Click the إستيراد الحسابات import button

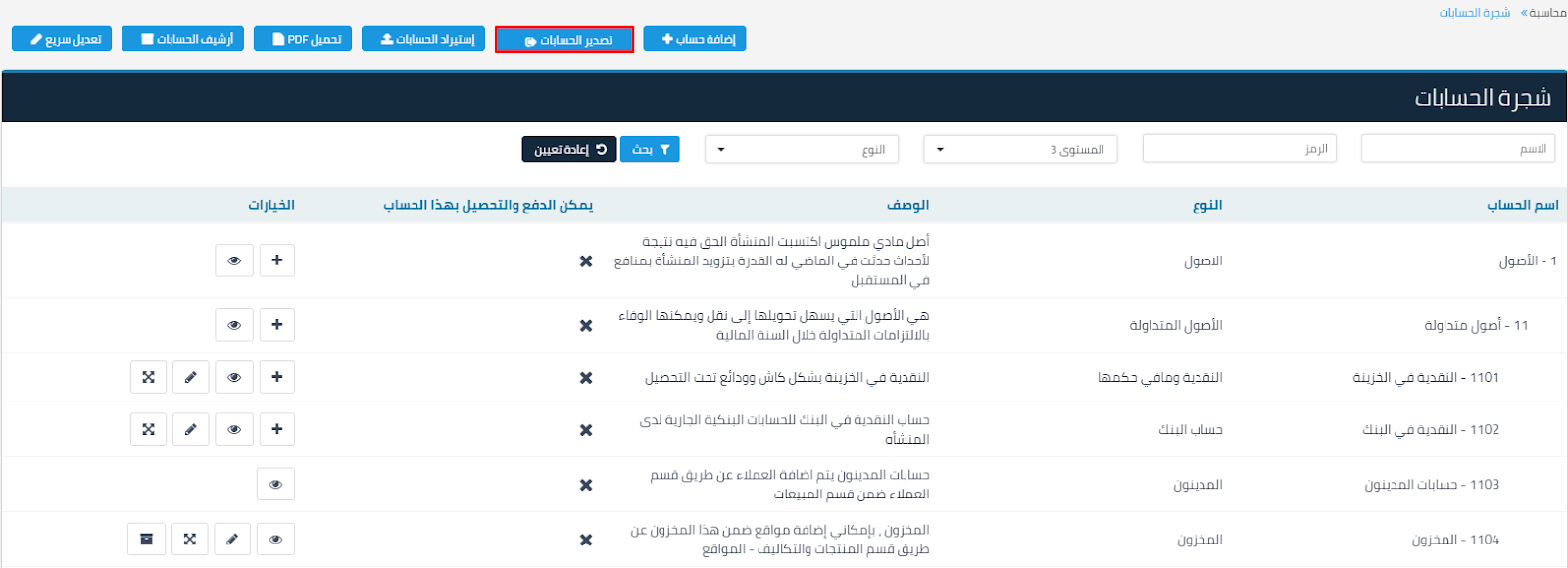tap(423, 39)
